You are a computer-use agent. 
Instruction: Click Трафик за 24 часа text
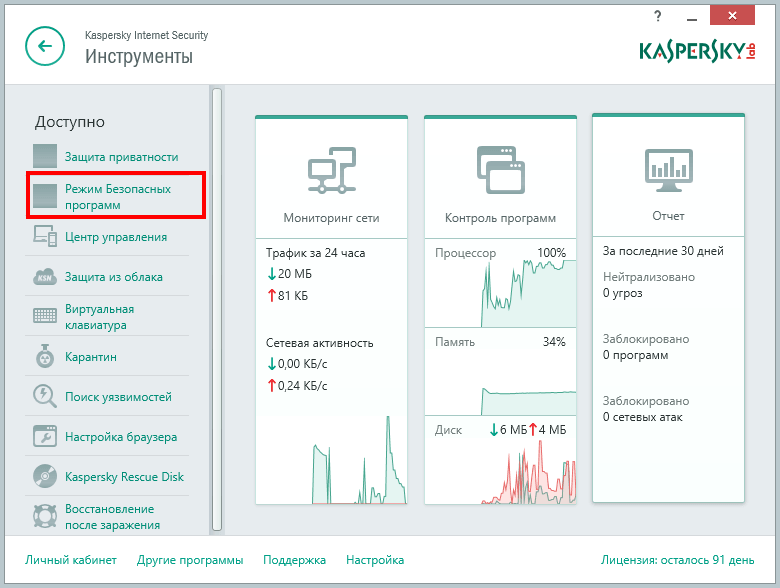315,253
